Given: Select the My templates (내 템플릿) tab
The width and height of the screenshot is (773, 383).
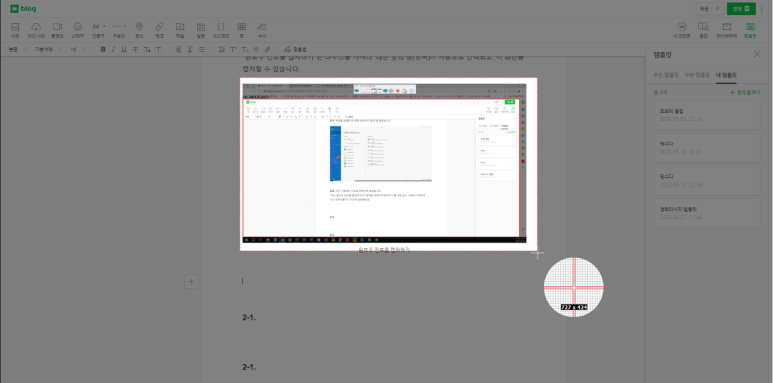Looking at the screenshot, I should tap(726, 75).
